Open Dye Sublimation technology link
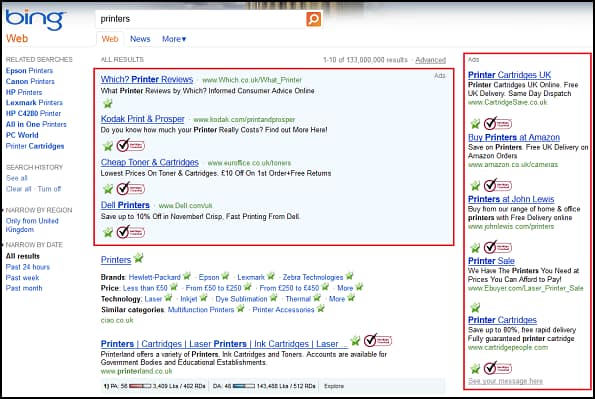This screenshot has height=399, width=595. pyautogui.click(x=241, y=299)
